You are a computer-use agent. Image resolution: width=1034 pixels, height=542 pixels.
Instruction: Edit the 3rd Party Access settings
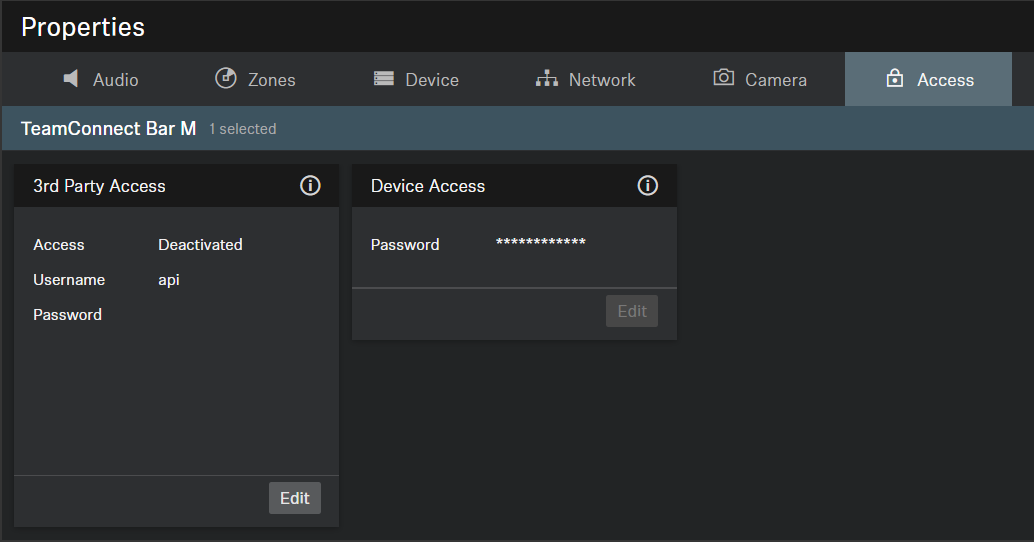coord(294,498)
